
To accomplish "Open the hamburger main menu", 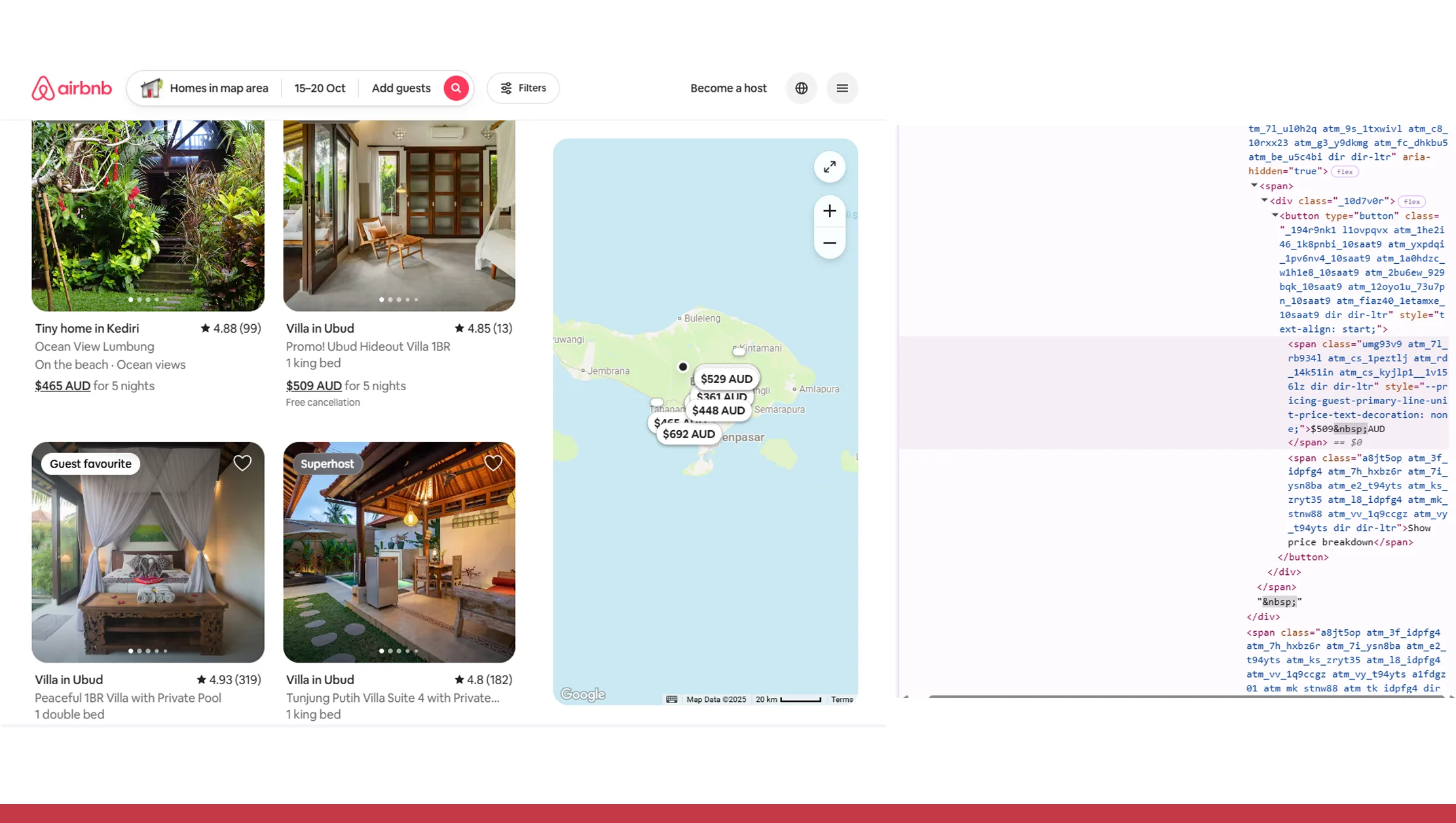I will (x=842, y=88).
